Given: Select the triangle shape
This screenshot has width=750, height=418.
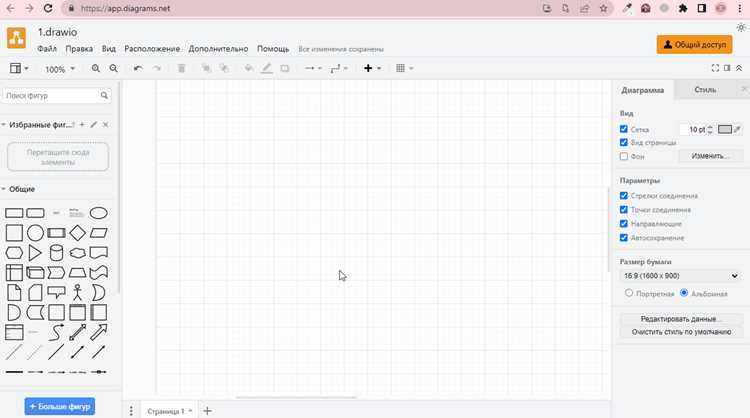Looking at the screenshot, I should [35, 253].
